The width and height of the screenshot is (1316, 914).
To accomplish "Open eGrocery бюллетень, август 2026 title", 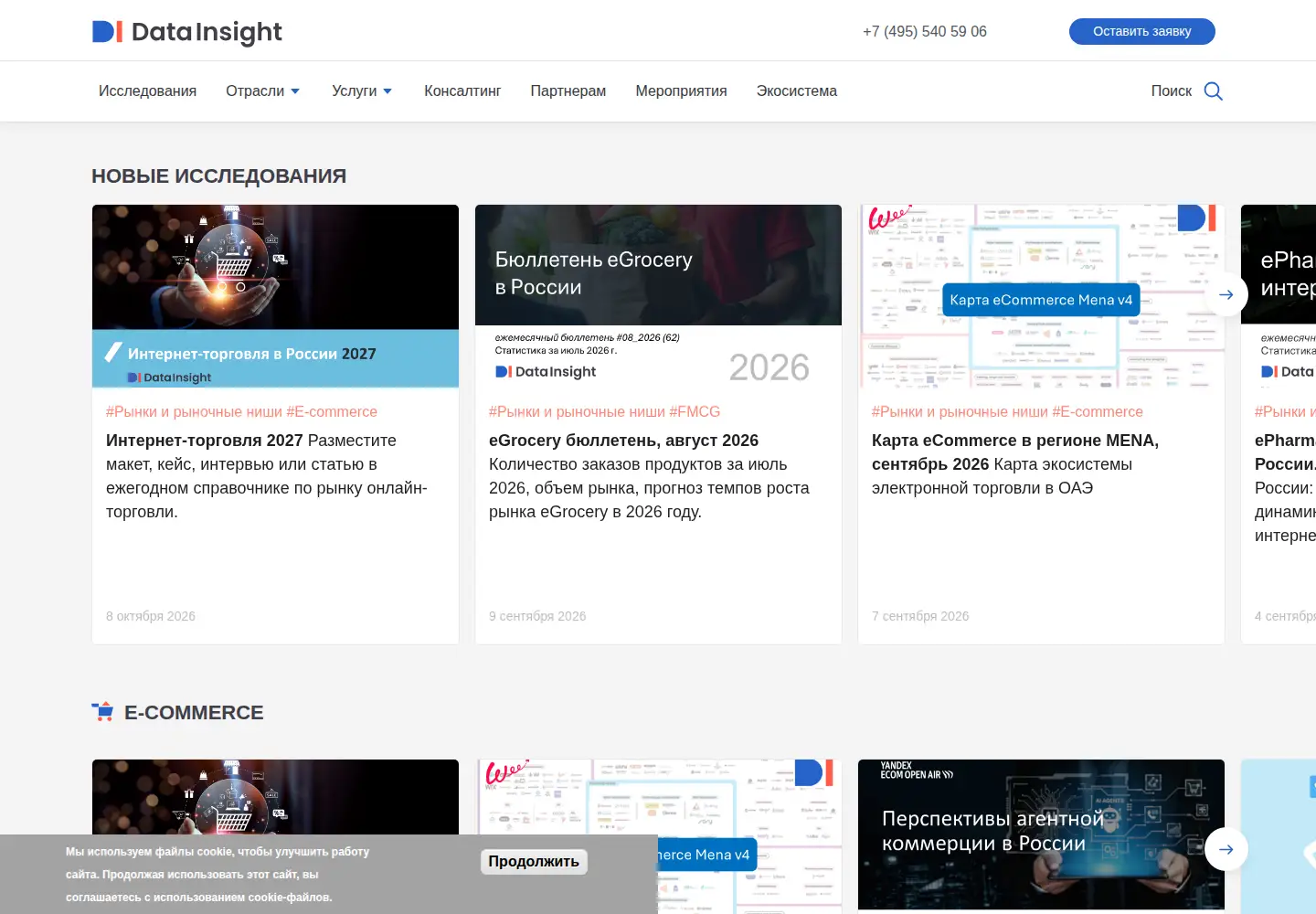I will (623, 441).
